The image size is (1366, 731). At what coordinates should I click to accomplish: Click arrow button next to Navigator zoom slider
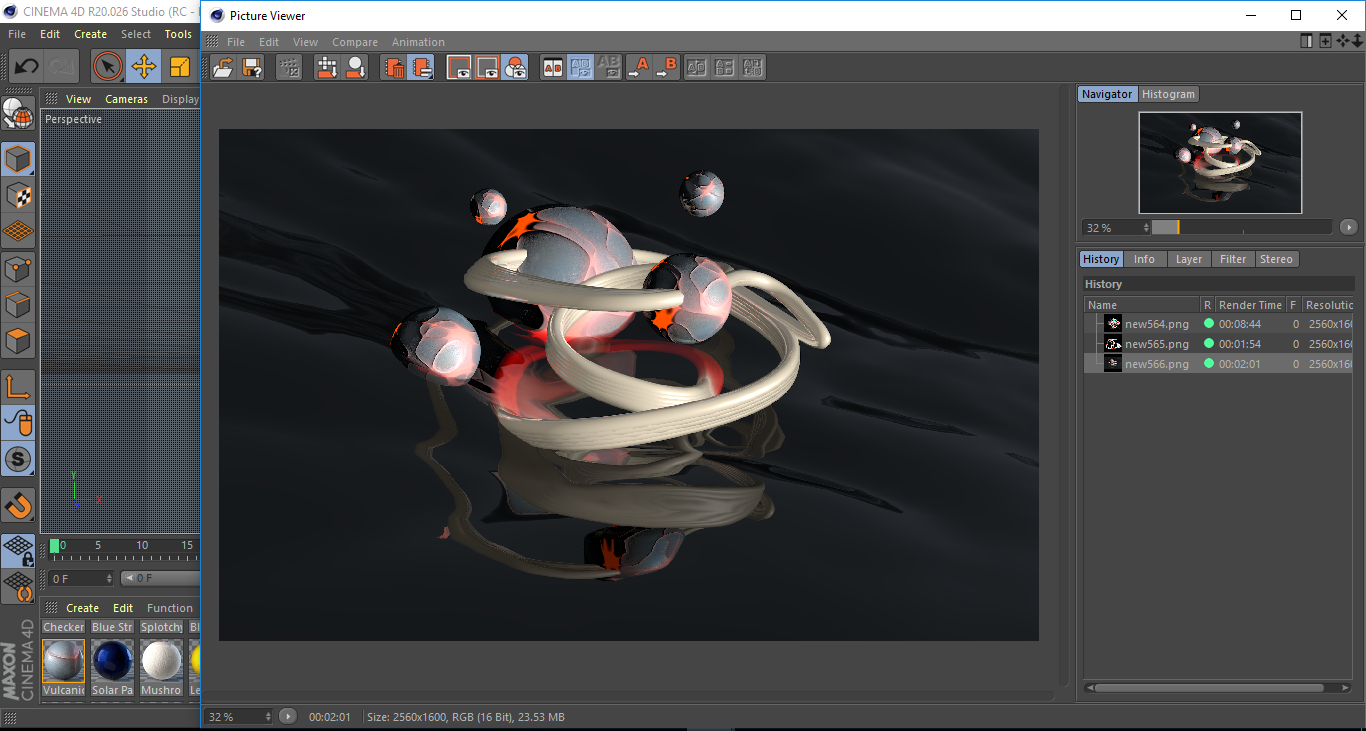pyautogui.click(x=1349, y=228)
